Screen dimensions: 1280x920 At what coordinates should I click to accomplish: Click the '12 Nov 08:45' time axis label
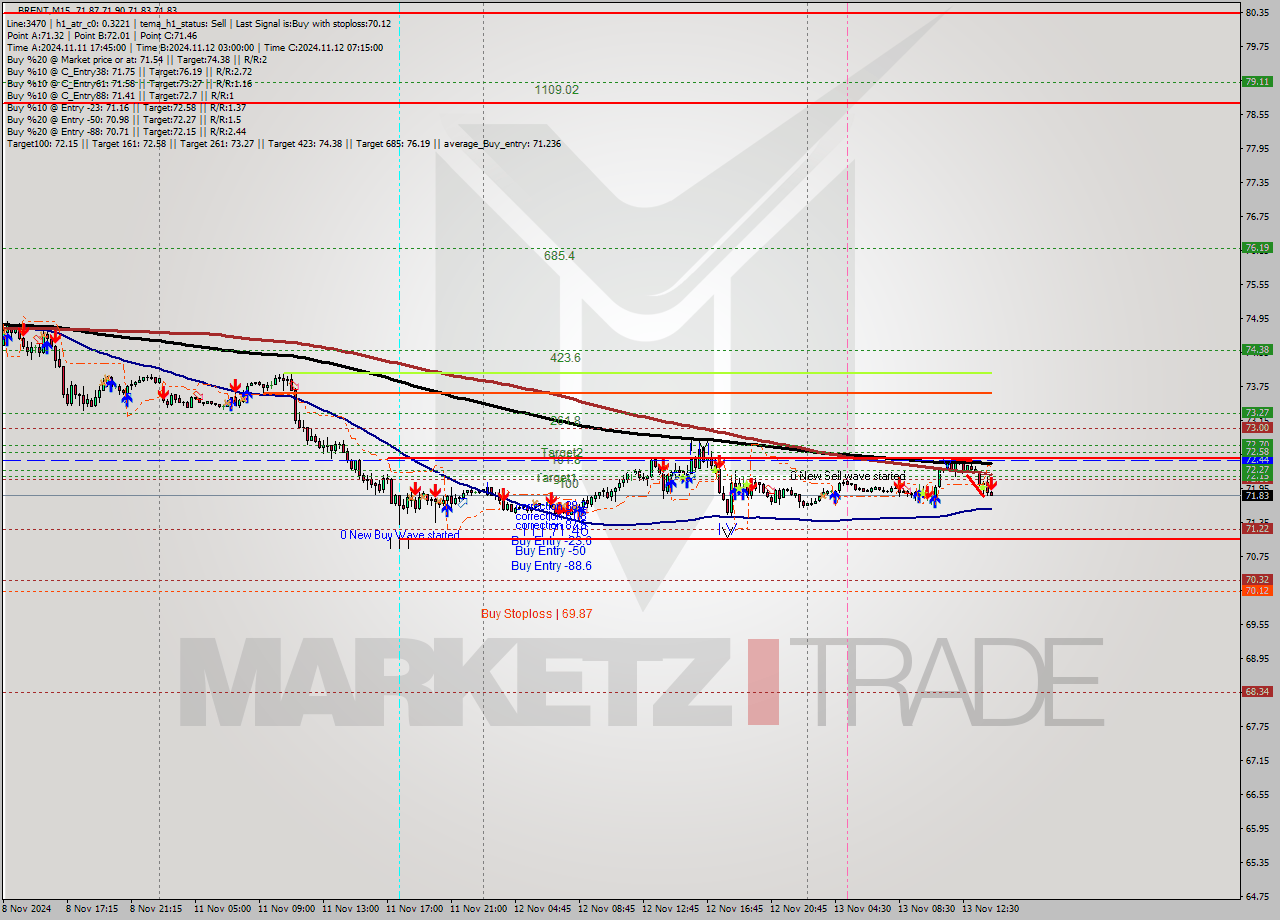click(606, 909)
